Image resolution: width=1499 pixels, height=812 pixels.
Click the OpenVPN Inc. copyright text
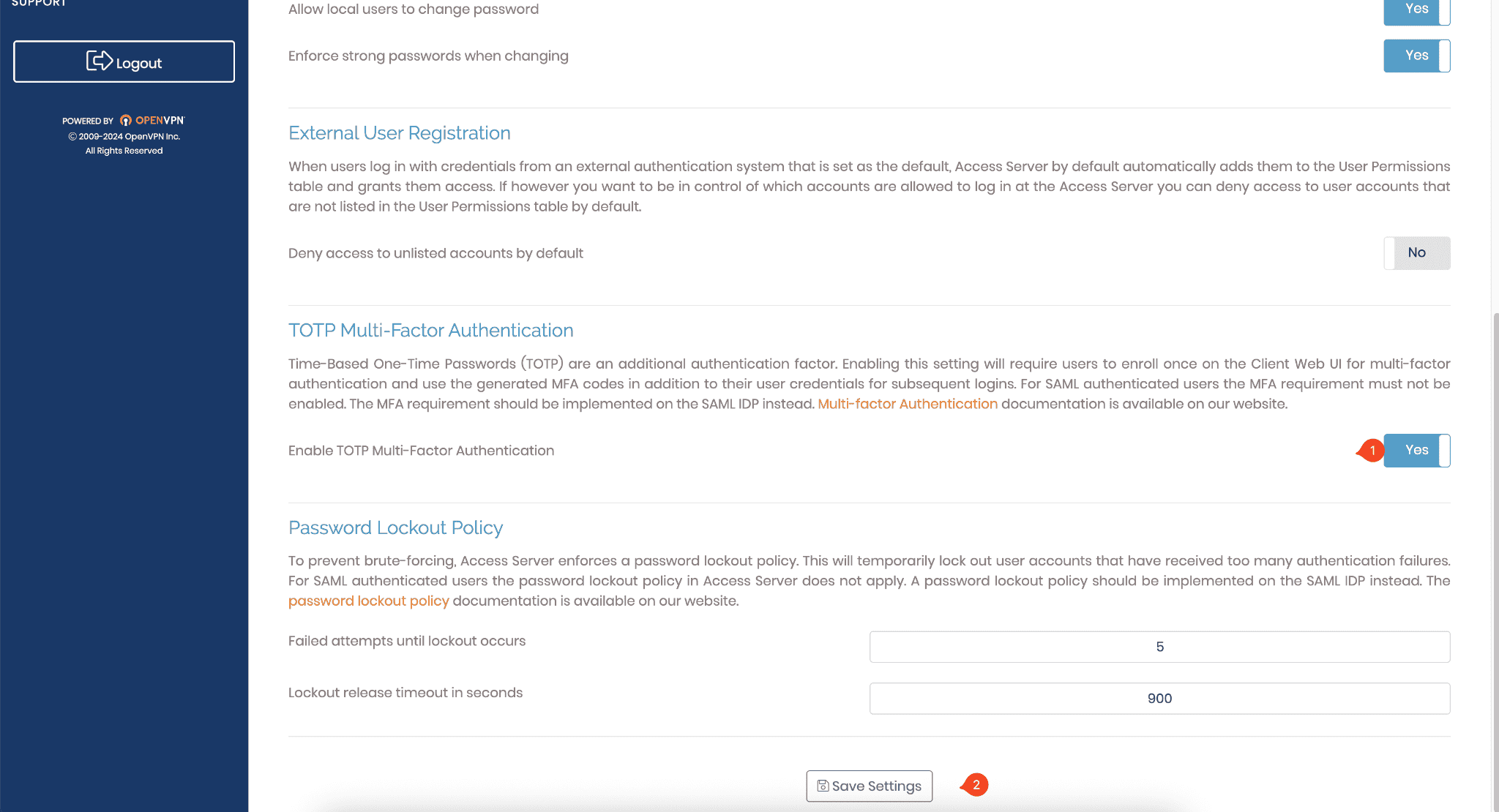click(x=124, y=137)
